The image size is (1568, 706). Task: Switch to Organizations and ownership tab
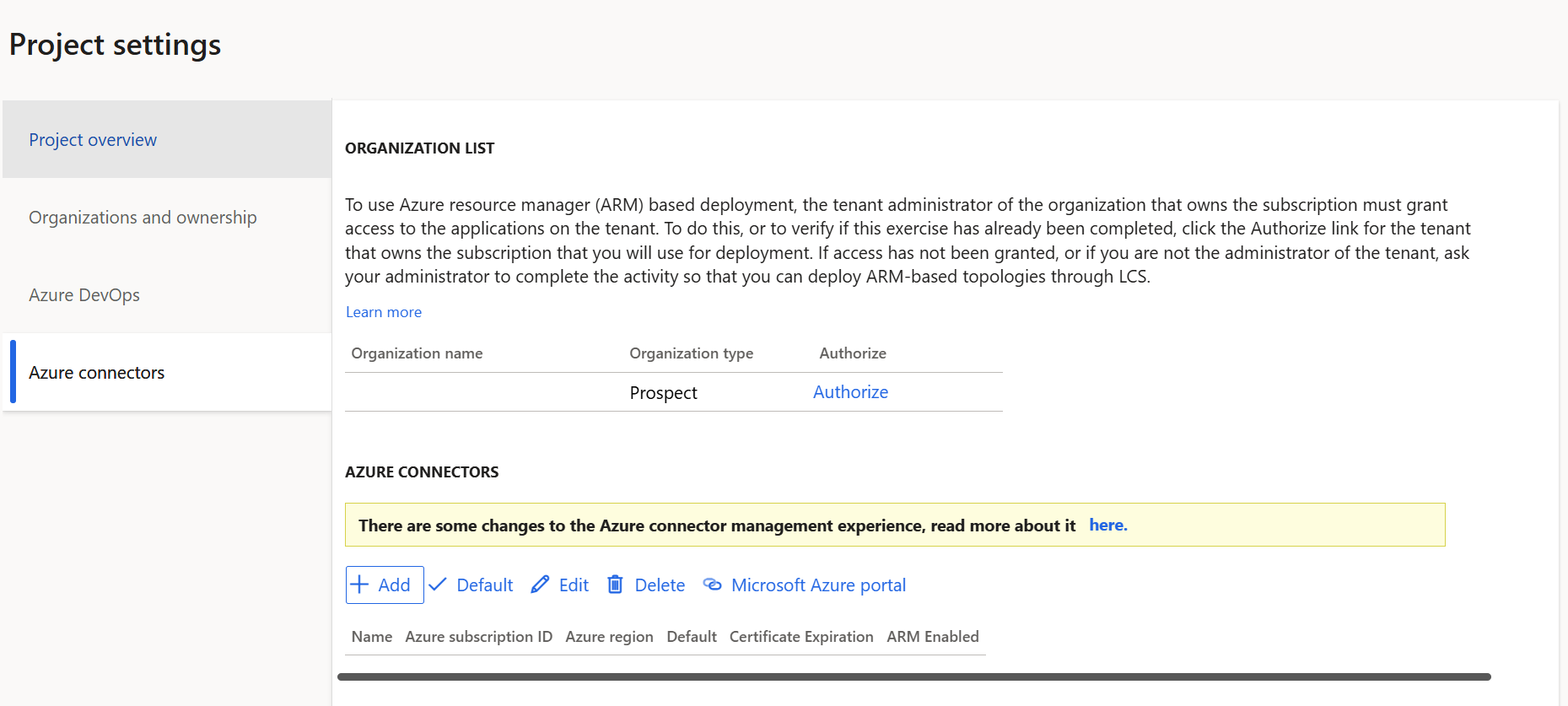143,218
